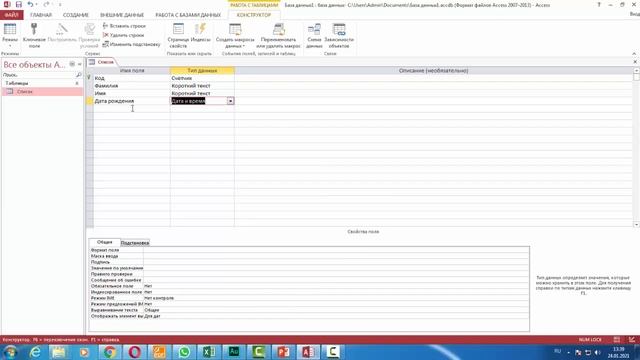640x360 pixels.
Task: Switch to the ГЛАВНАЯ ribbon tab
Action: click(x=41, y=15)
